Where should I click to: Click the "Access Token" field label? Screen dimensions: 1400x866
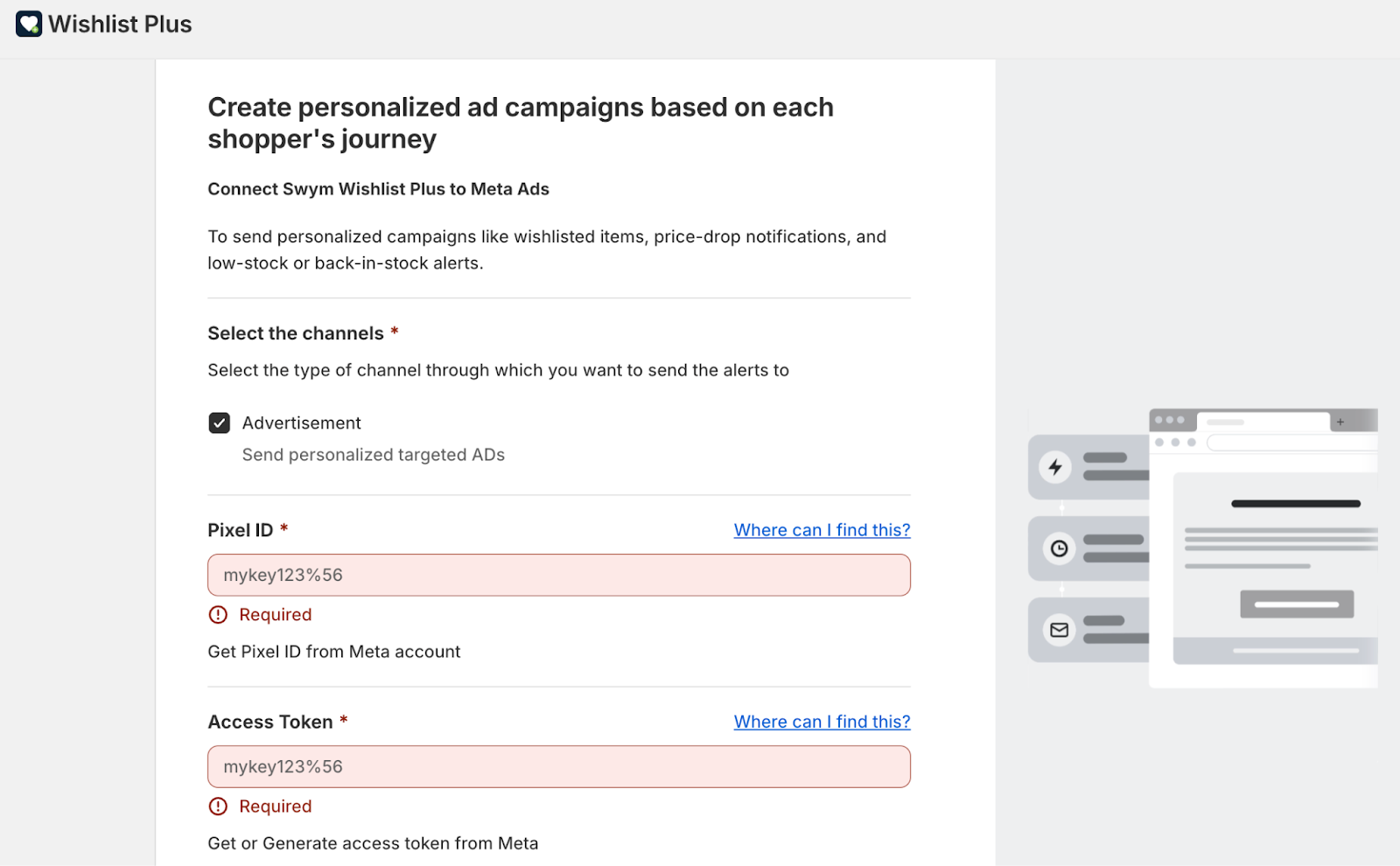(x=270, y=722)
